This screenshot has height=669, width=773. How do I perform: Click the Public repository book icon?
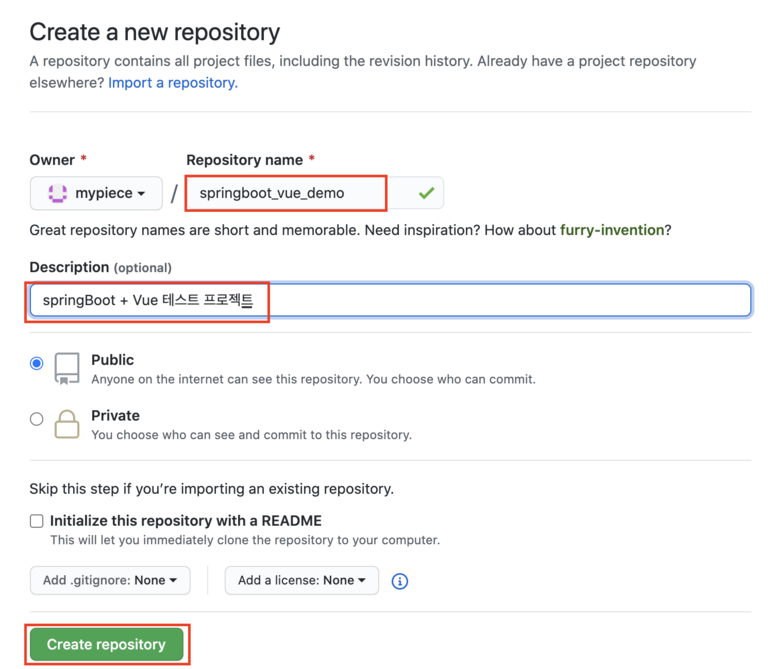pyautogui.click(x=67, y=368)
